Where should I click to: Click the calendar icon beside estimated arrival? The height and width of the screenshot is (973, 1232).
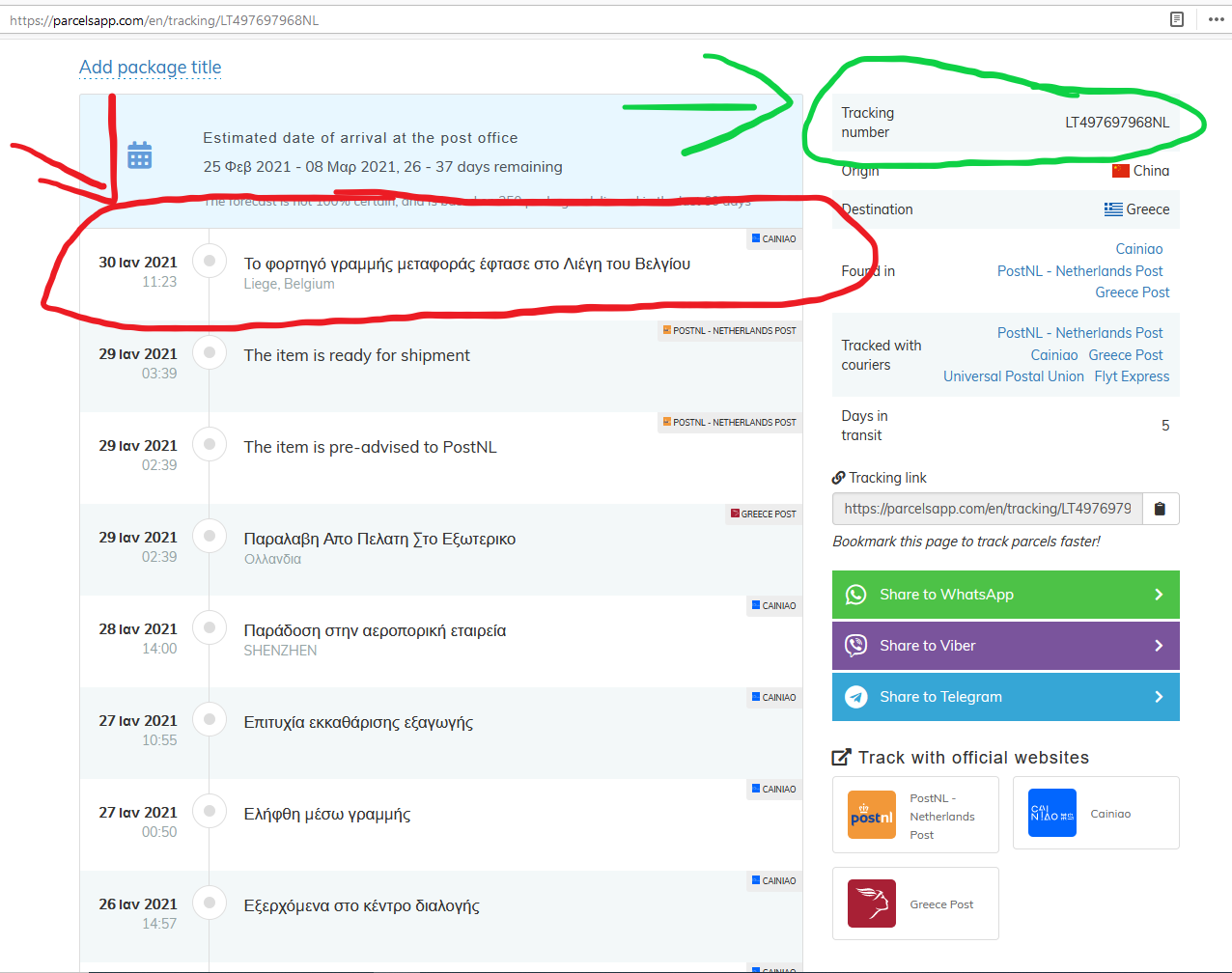click(x=140, y=155)
